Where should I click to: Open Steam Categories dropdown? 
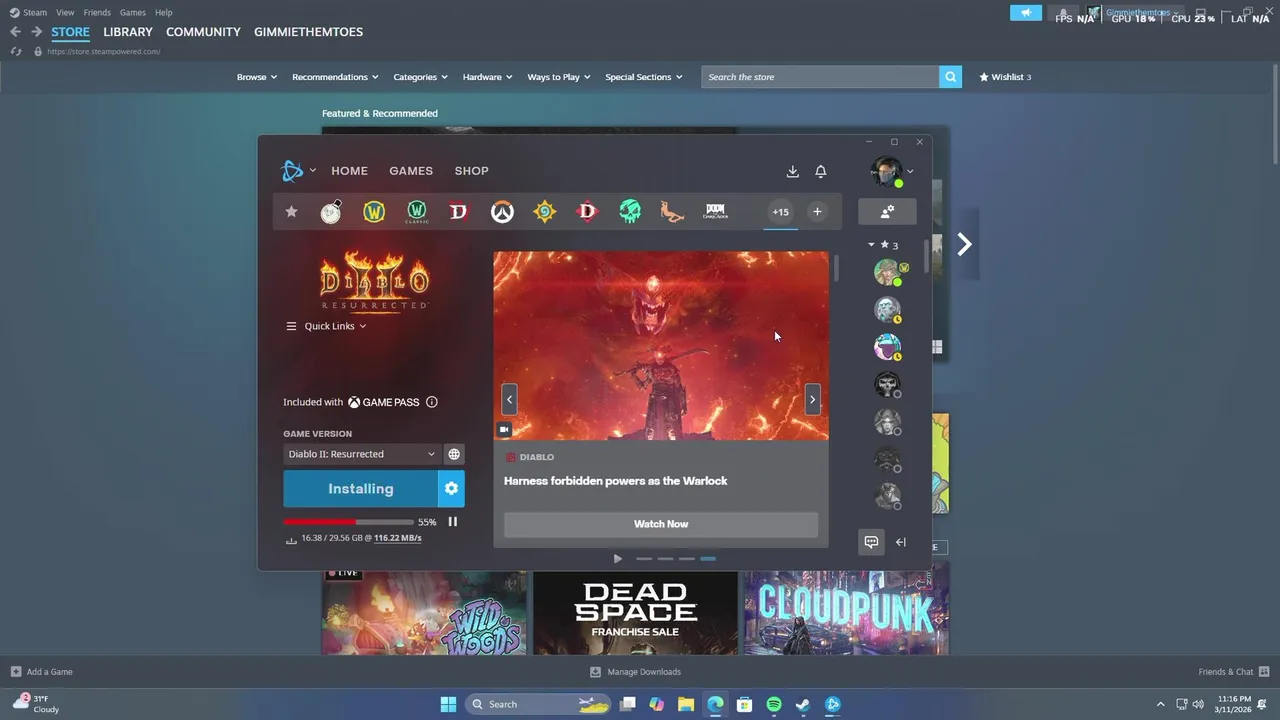[420, 77]
